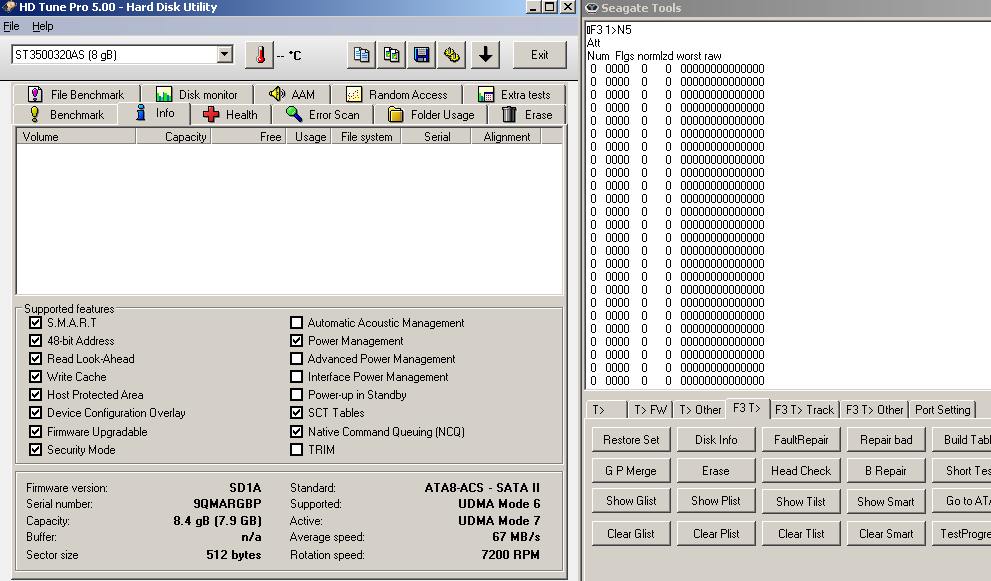Switch to the Extra tests tab
This screenshot has height=581, width=991.
[514, 94]
